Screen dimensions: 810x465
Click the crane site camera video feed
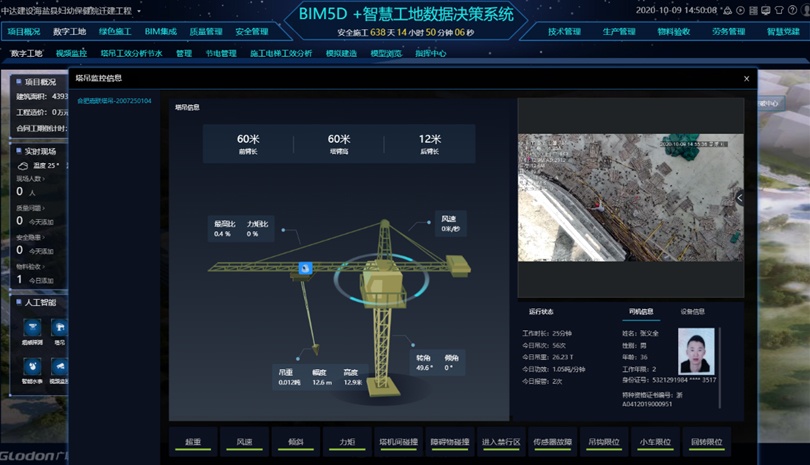coord(628,197)
